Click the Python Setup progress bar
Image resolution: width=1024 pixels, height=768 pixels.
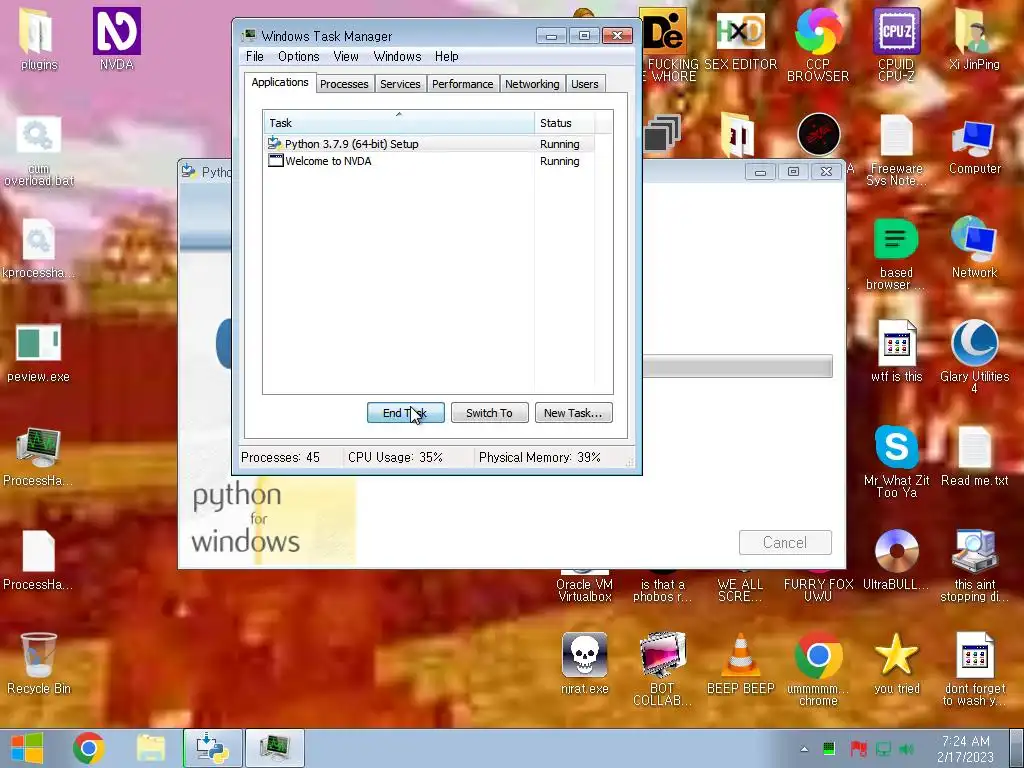[737, 366]
